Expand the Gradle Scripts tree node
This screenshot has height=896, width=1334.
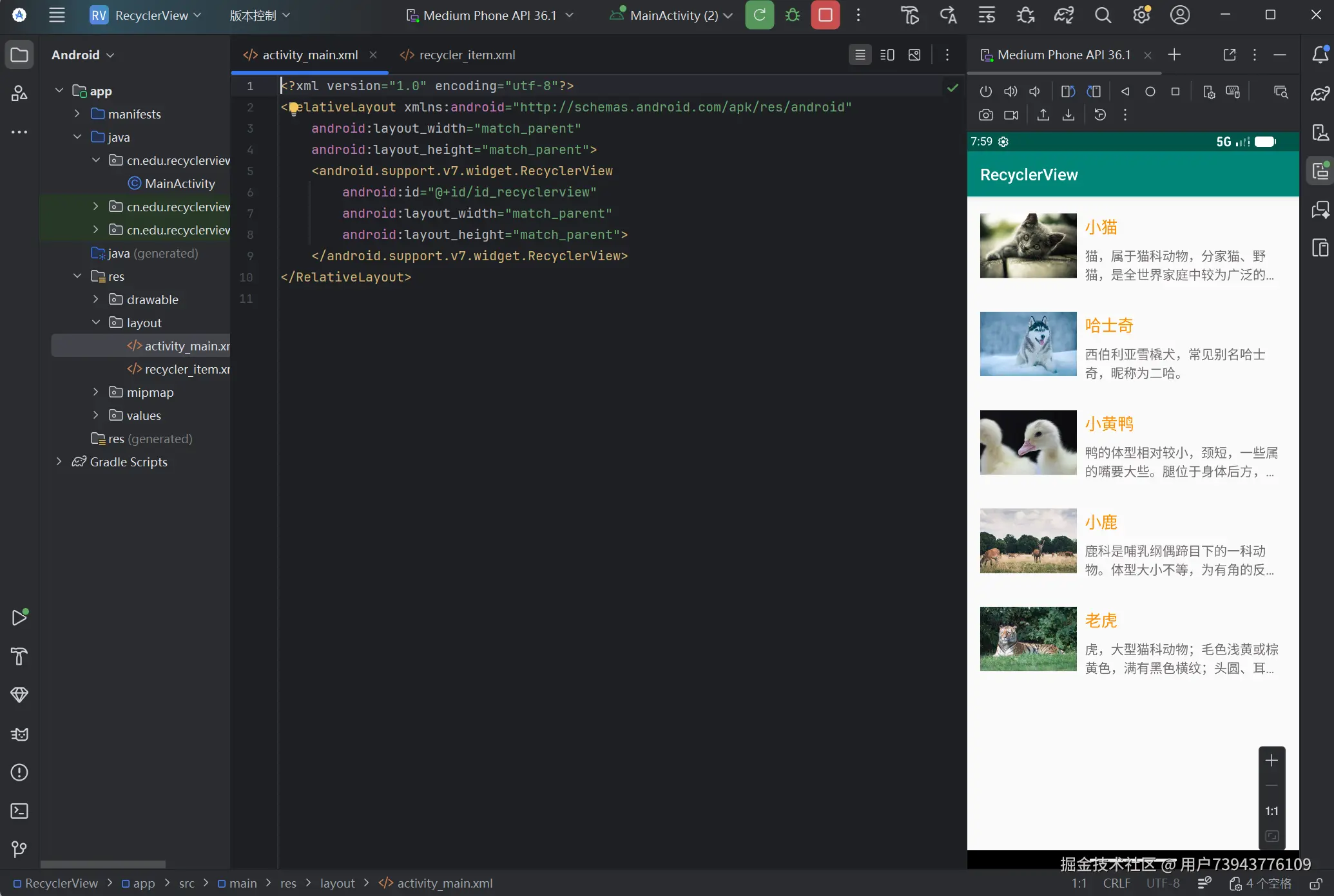click(59, 461)
